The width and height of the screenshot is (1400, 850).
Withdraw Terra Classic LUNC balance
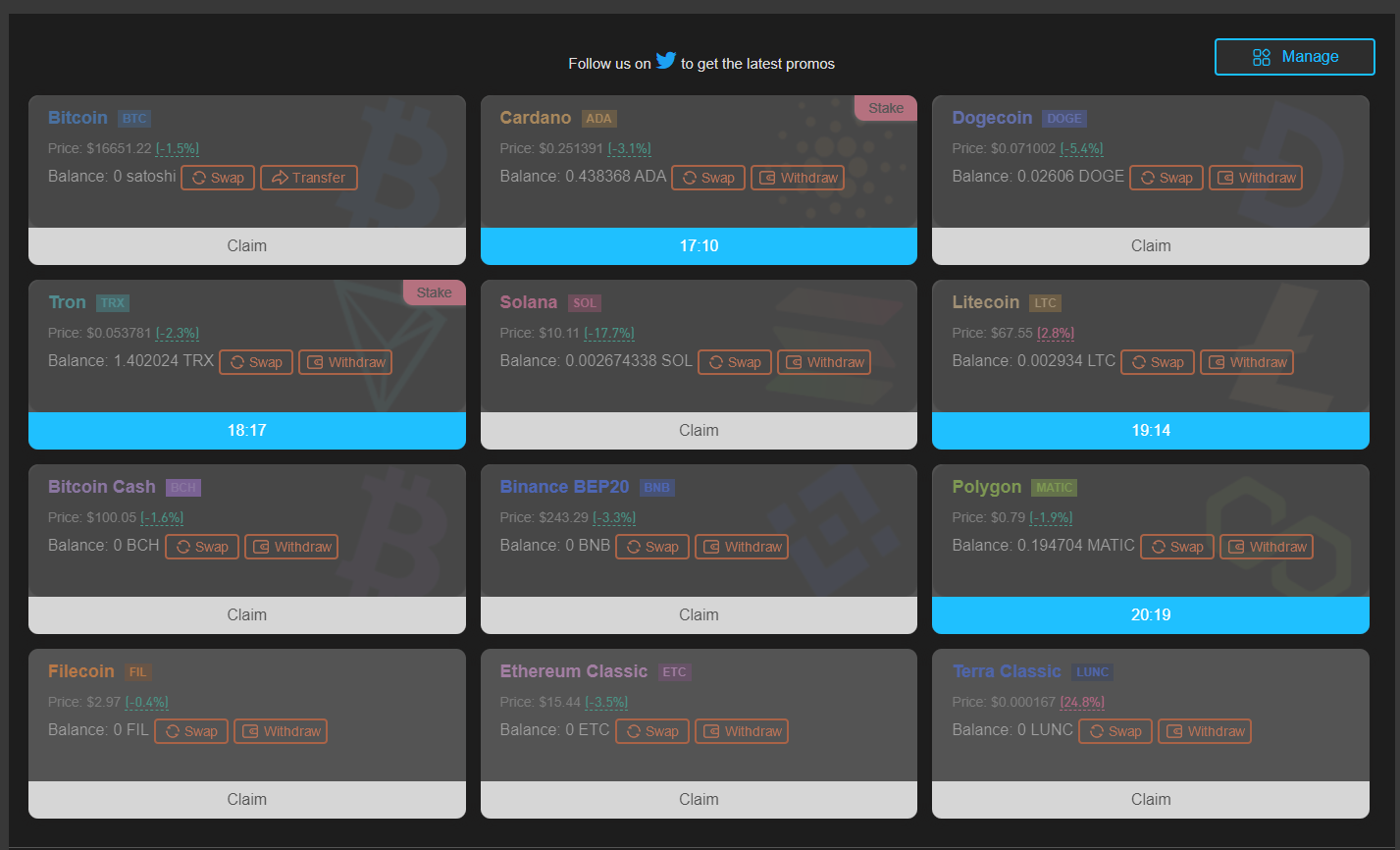coord(1205,731)
